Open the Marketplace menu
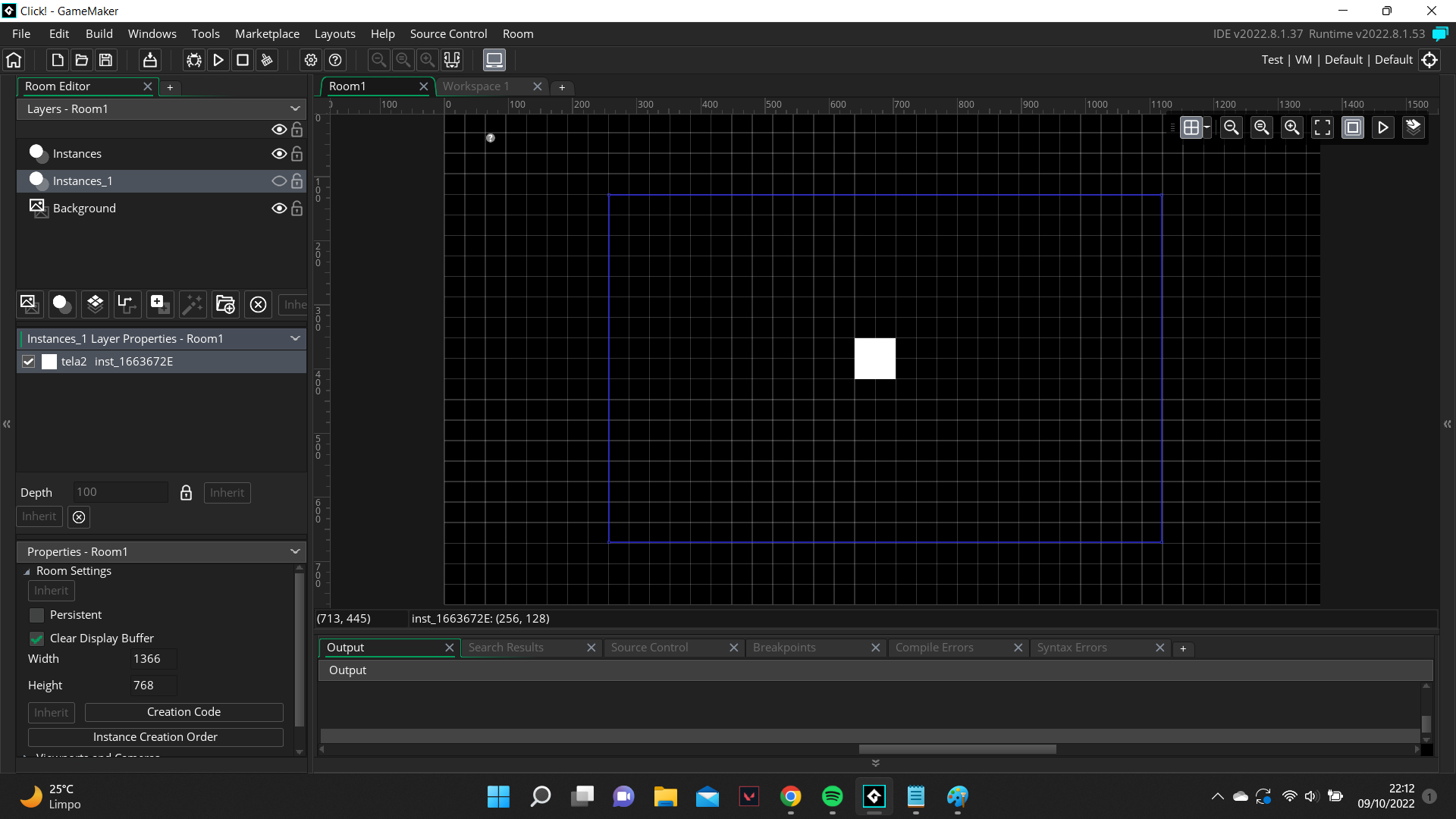Screen dimensions: 1456x819 (x=267, y=34)
